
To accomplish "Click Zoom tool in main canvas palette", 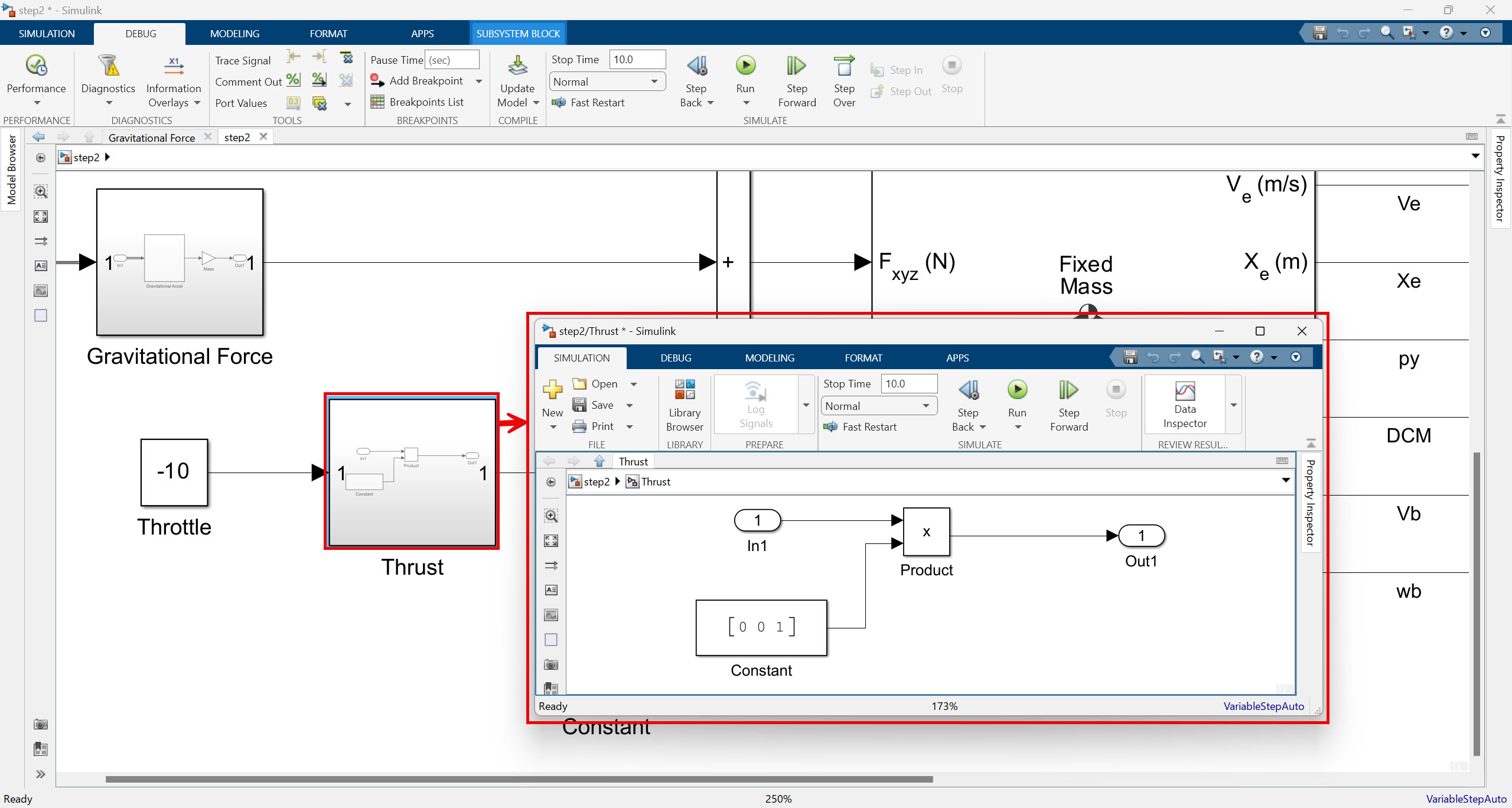I will (41, 191).
